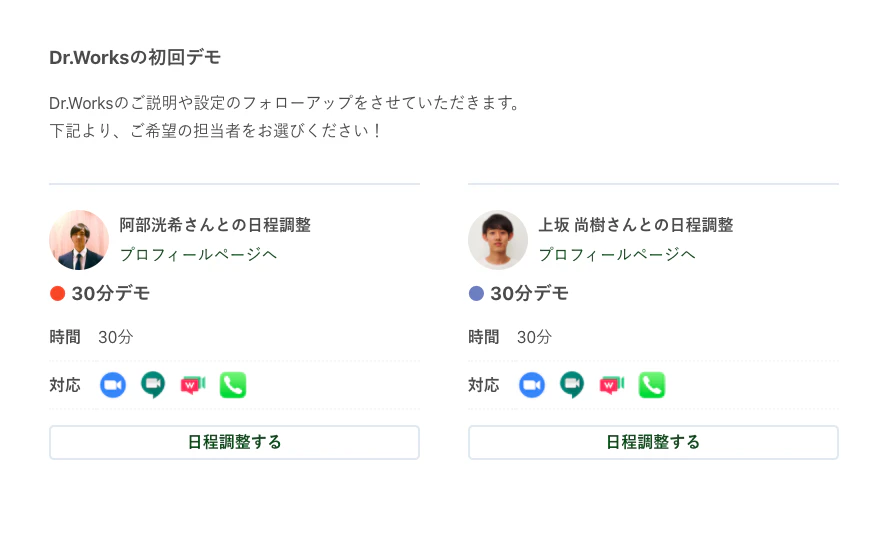891x537 pixels.
Task: Click 上坂尚樹's profile photo
Action: (x=498, y=240)
